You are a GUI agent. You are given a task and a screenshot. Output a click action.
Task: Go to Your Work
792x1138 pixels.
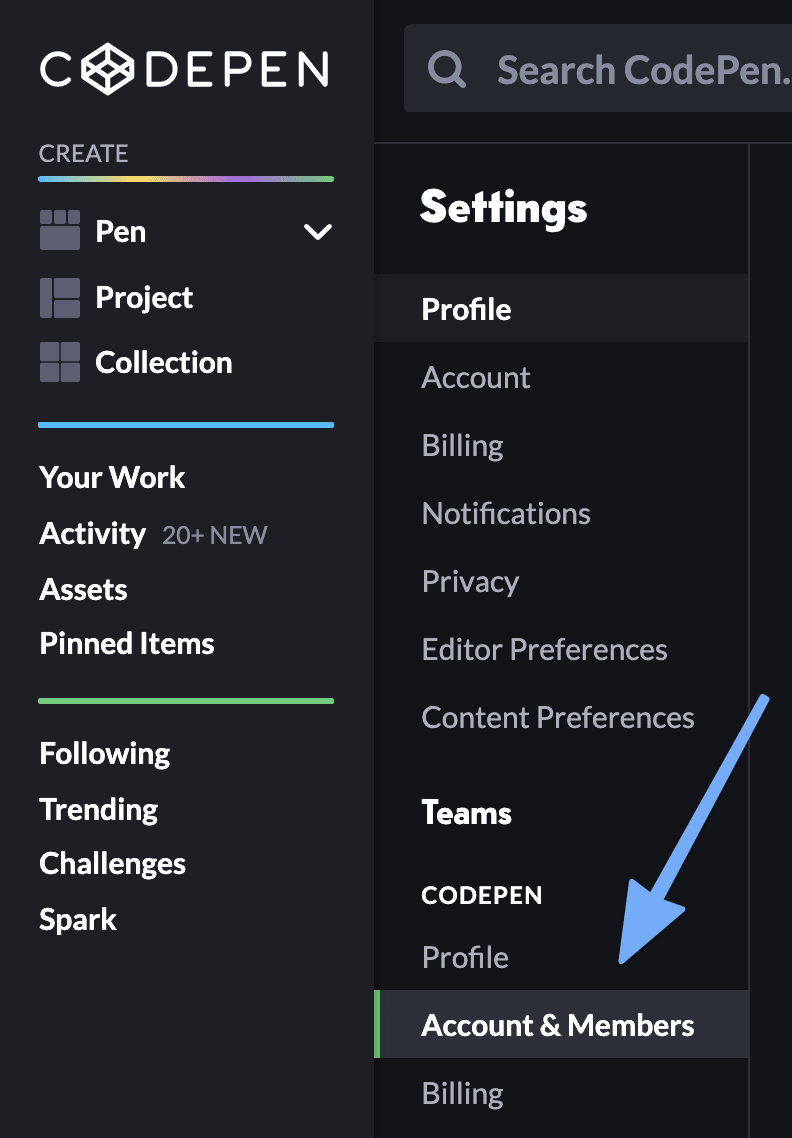pyautogui.click(x=112, y=477)
